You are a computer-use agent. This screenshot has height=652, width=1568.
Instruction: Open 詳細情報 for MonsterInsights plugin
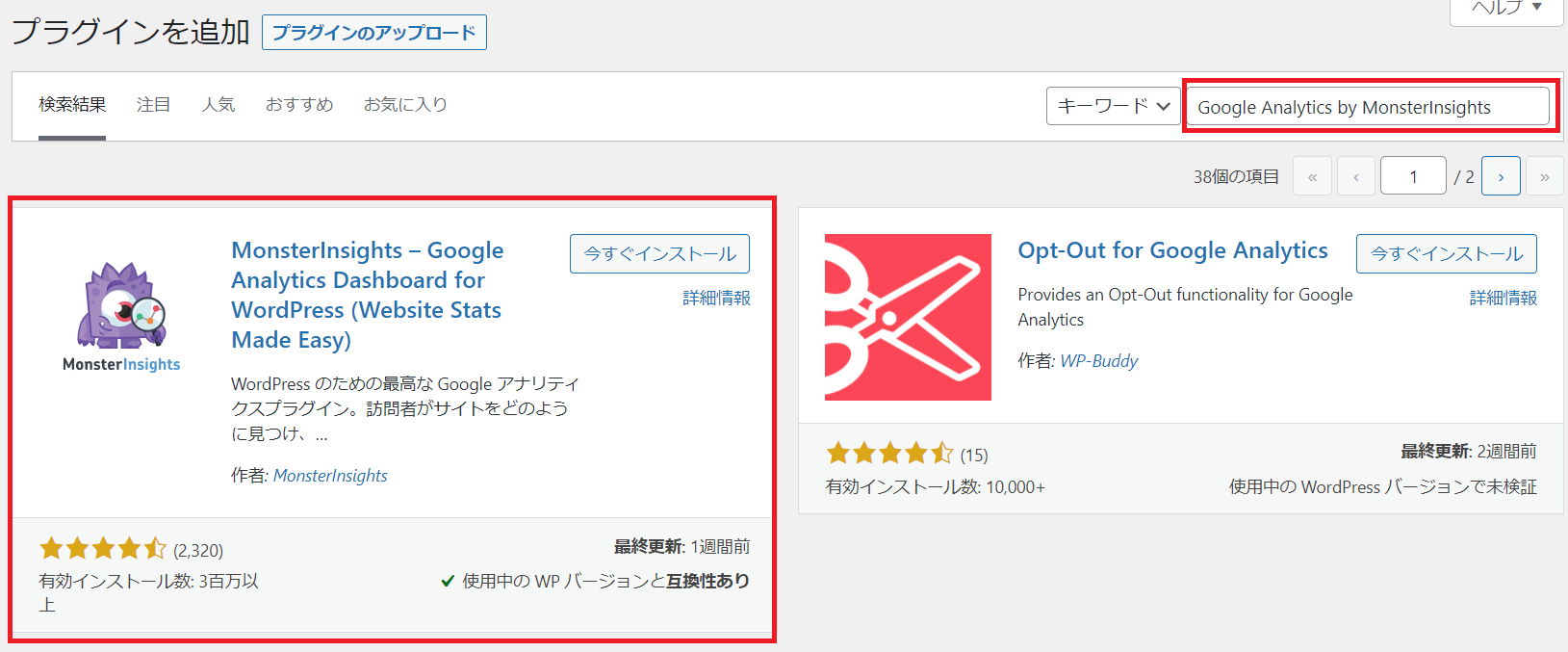(x=715, y=298)
